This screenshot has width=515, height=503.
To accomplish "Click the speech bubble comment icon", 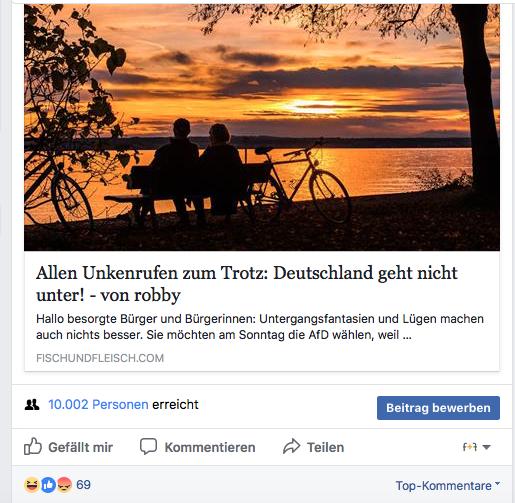I will click(148, 446).
